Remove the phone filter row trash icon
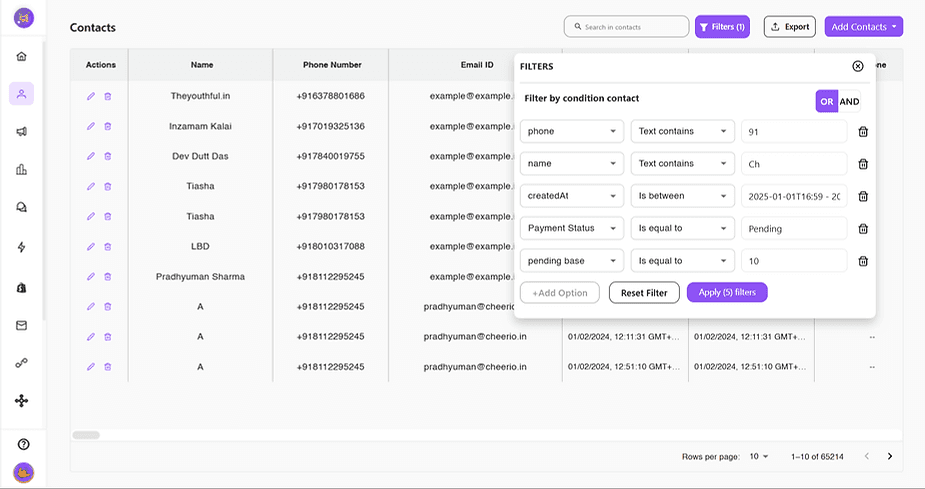Viewport: 925px width, 489px height. (863, 132)
